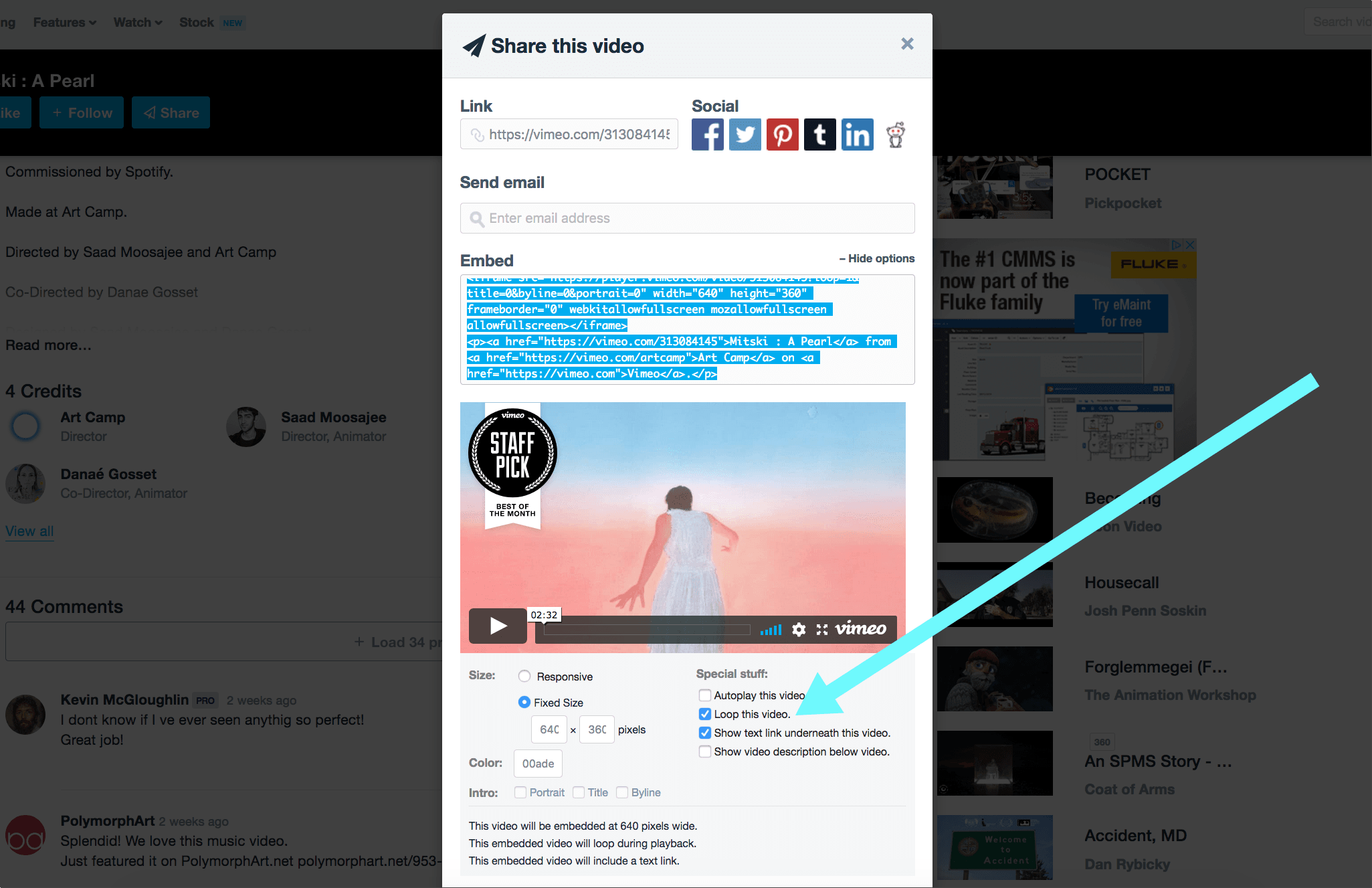Click the Twitter share icon
Screen dimensions: 1372x888
743,132
